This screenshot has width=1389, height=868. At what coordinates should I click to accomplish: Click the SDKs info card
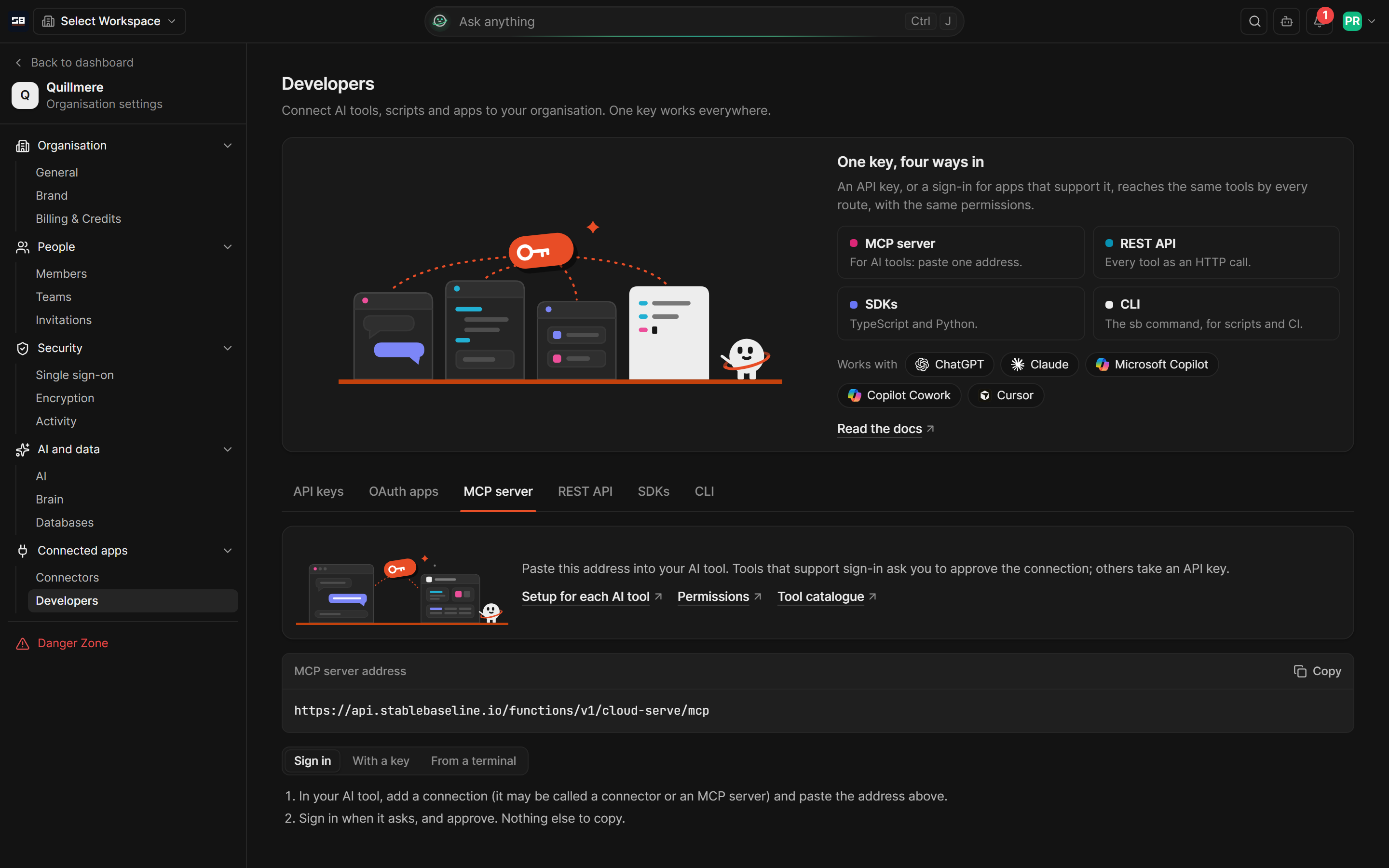point(961,313)
